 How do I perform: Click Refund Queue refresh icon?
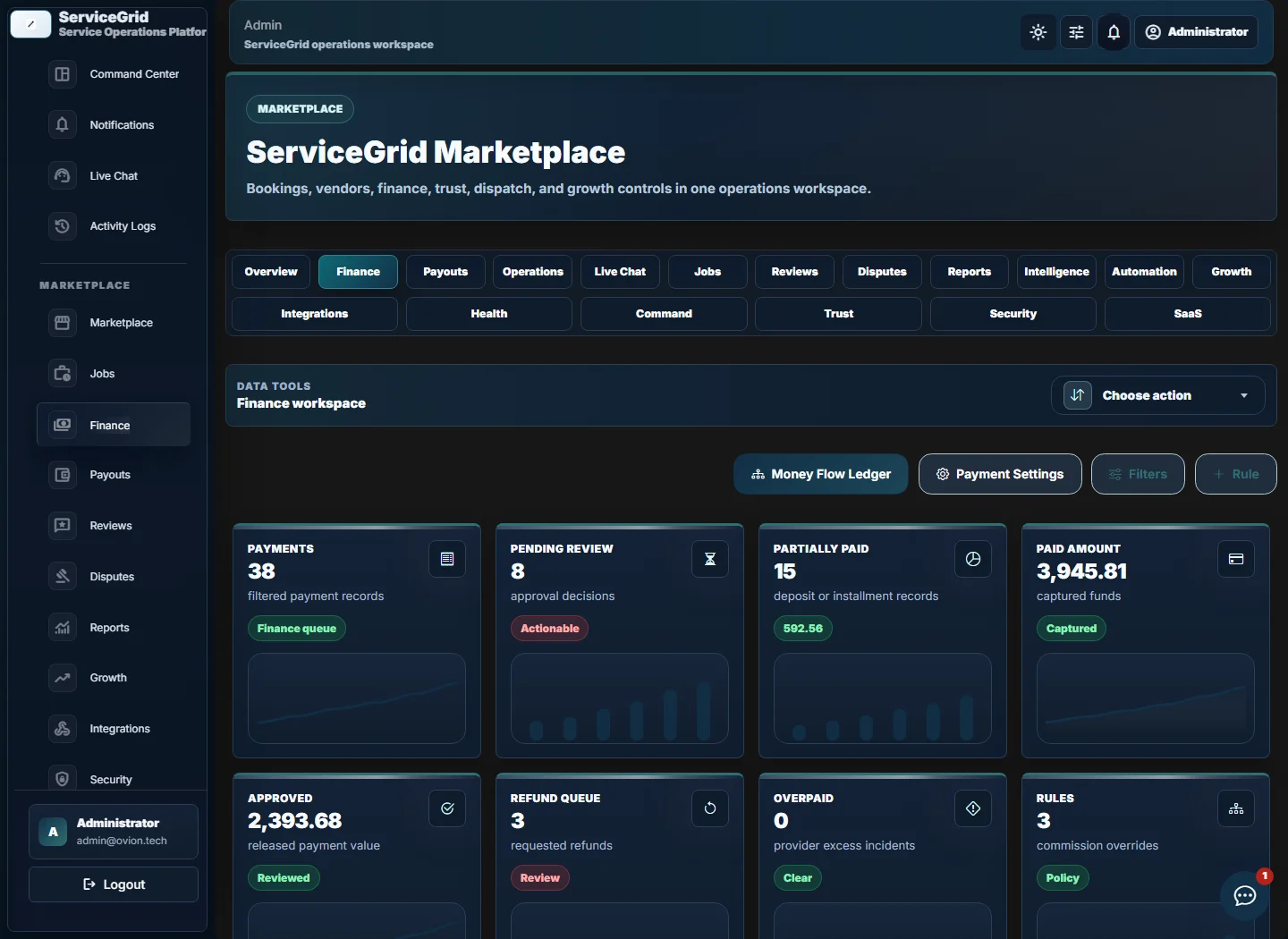pos(710,808)
